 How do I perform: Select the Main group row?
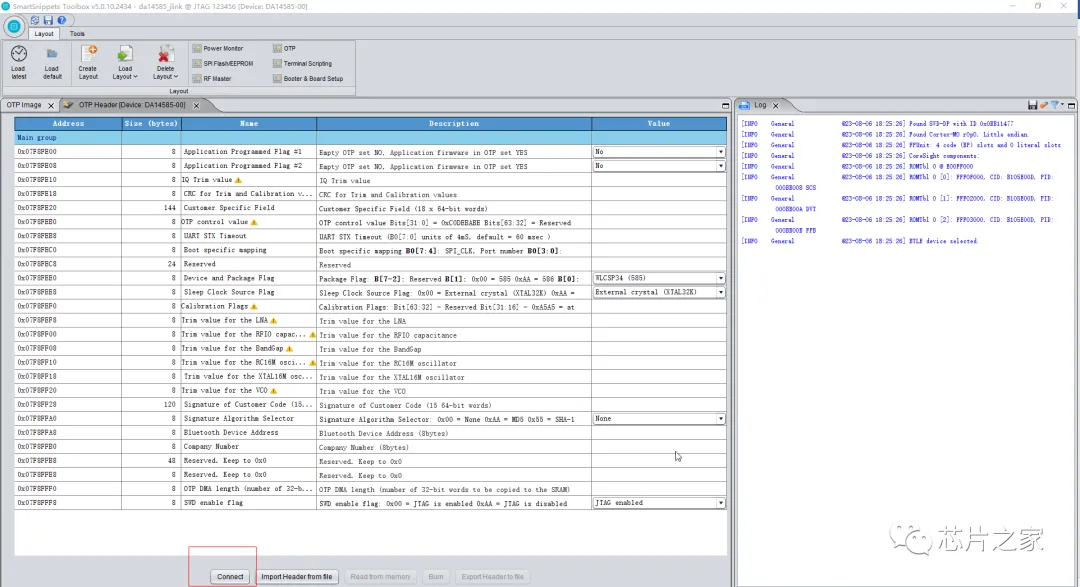click(371, 138)
